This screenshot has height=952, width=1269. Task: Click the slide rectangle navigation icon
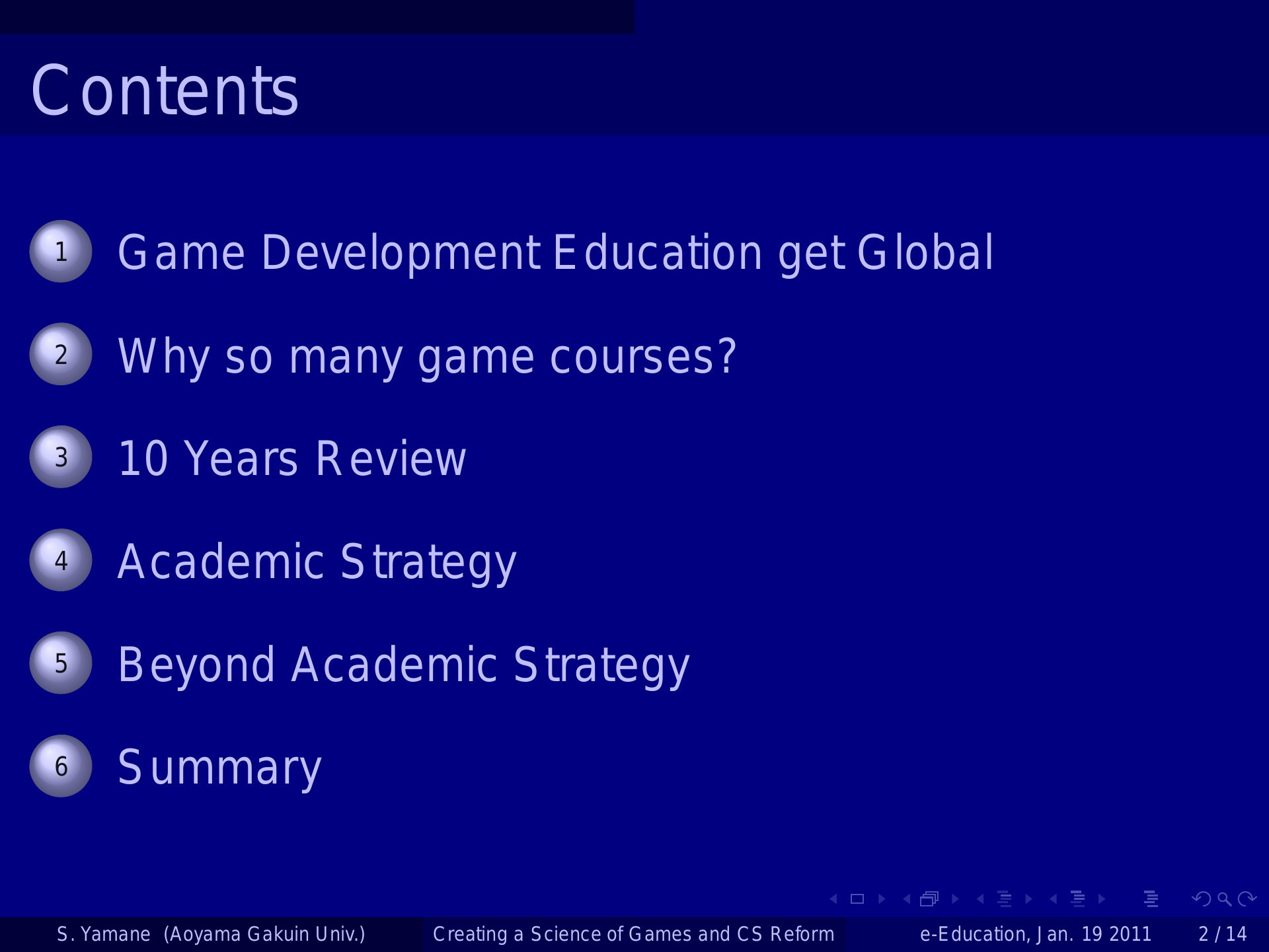point(857,898)
